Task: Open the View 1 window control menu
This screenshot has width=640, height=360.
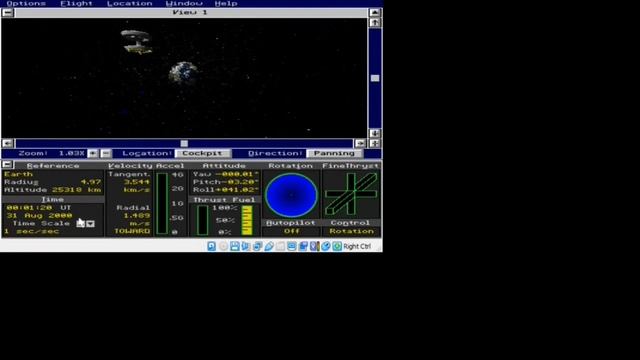Action: tap(7, 13)
